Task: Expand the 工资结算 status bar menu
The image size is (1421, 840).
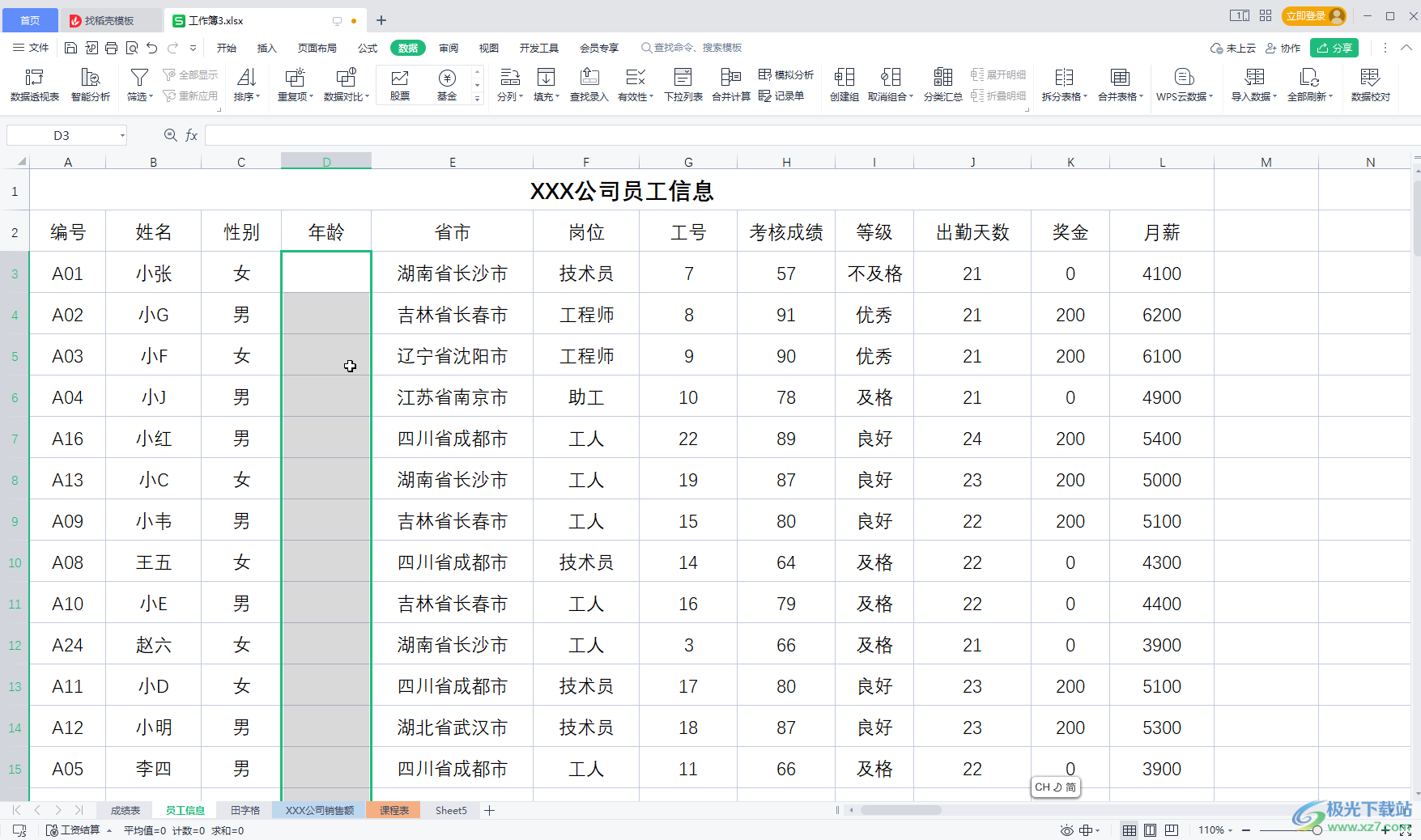Action: [x=79, y=830]
